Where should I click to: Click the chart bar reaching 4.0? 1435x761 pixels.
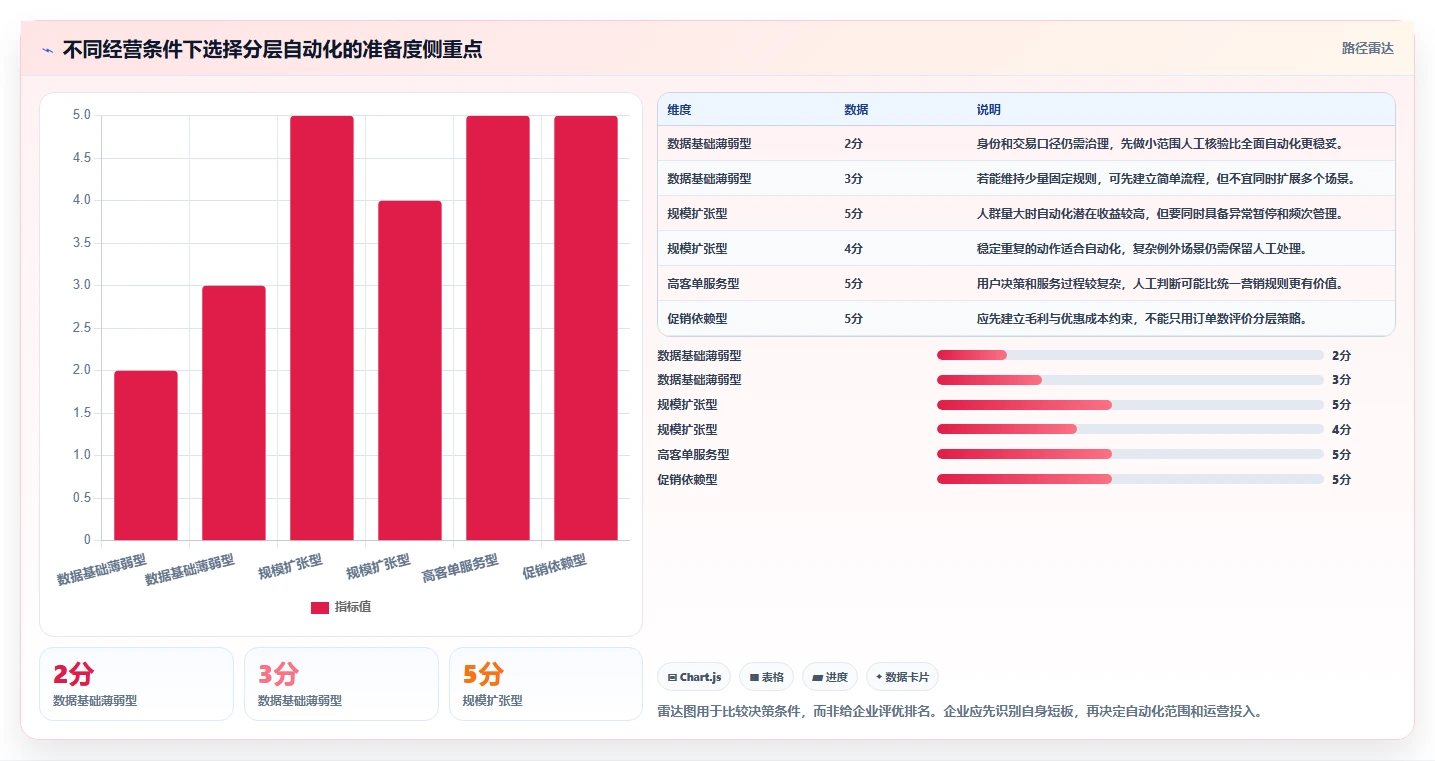click(x=410, y=370)
